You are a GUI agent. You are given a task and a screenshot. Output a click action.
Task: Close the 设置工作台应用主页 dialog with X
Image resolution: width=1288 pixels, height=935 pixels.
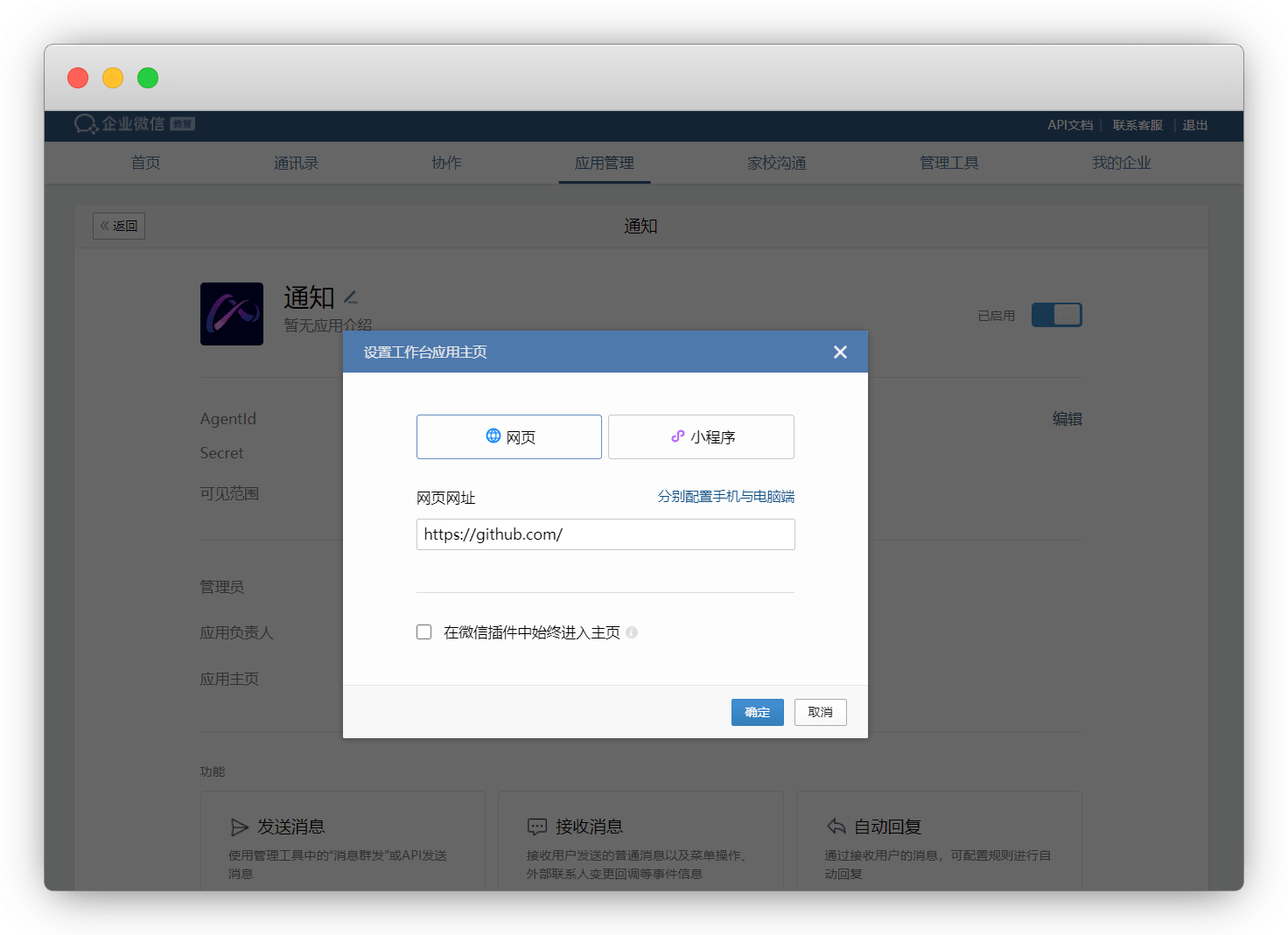[840, 352]
